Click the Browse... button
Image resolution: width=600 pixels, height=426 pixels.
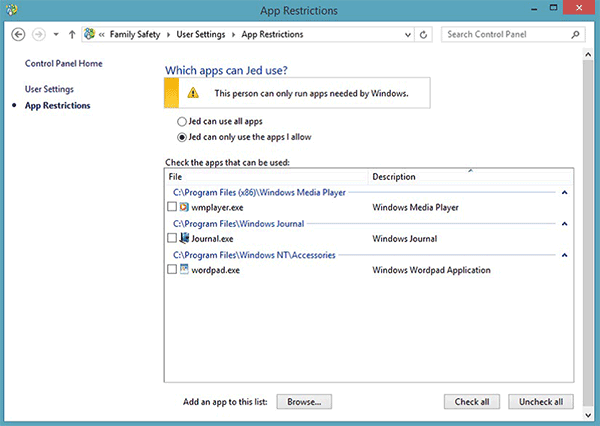(303, 401)
